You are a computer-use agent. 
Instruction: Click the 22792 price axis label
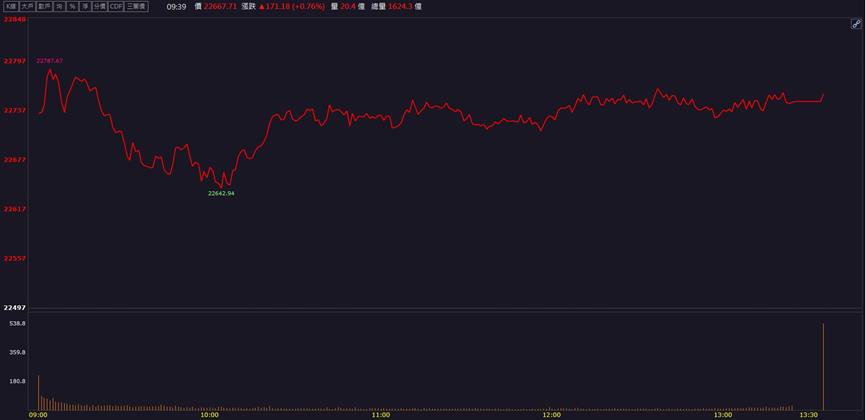[14, 61]
